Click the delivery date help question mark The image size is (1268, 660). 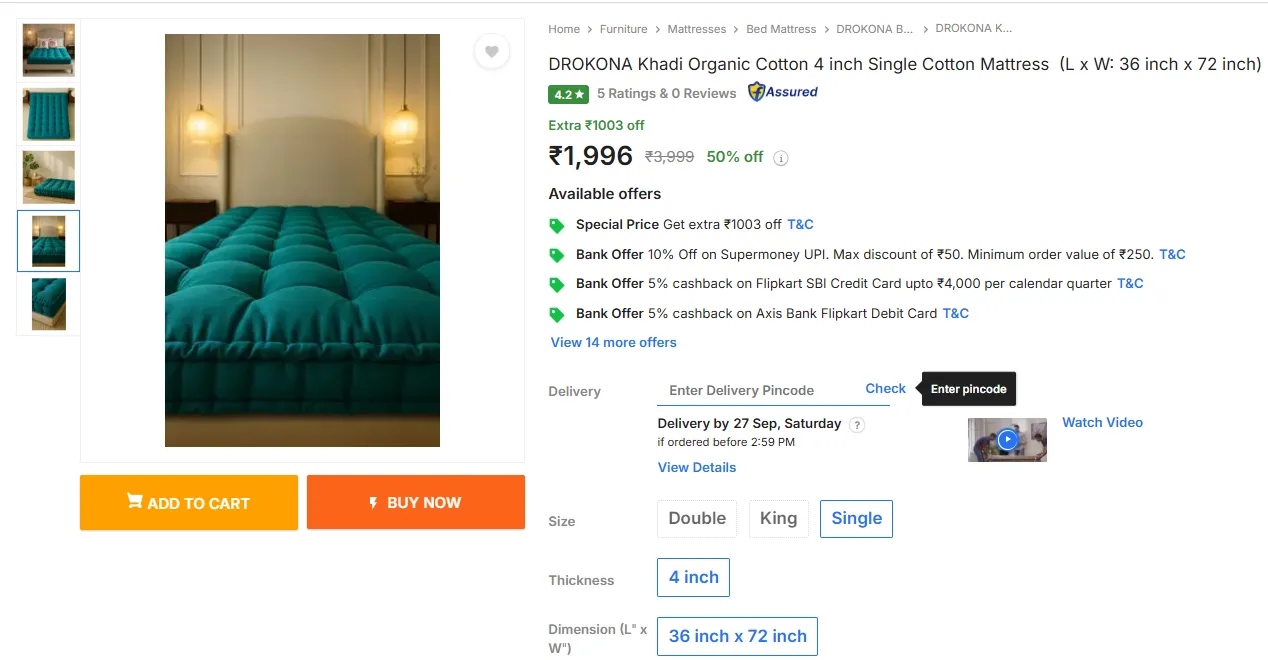856,424
